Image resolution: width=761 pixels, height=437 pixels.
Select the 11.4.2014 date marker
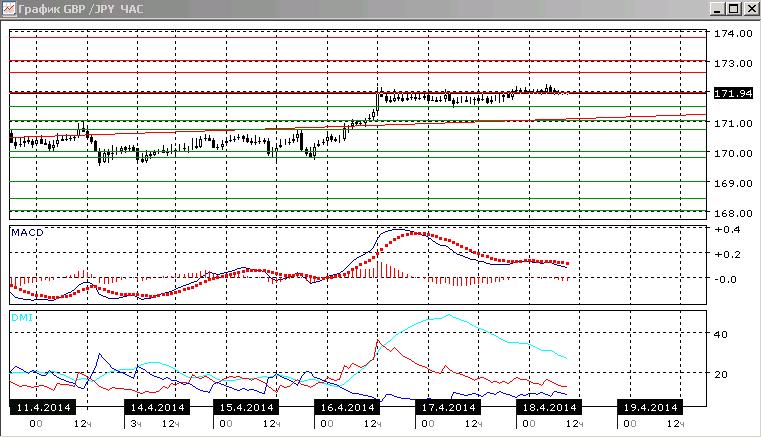coord(43,407)
